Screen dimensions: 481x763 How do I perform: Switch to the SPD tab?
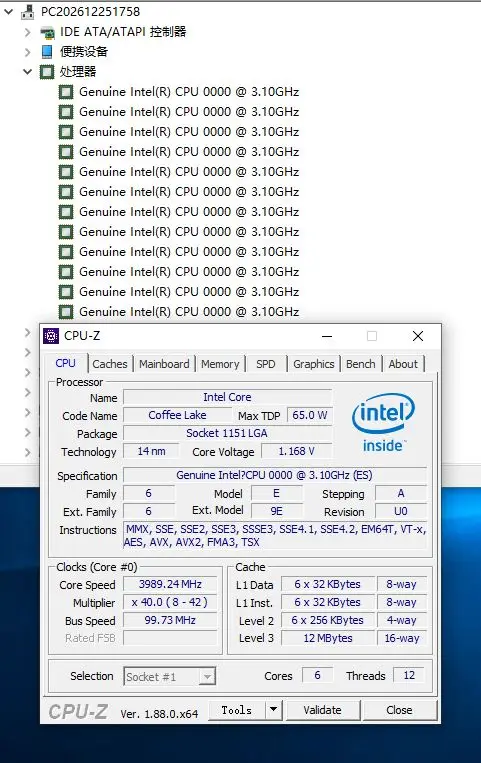coord(266,364)
